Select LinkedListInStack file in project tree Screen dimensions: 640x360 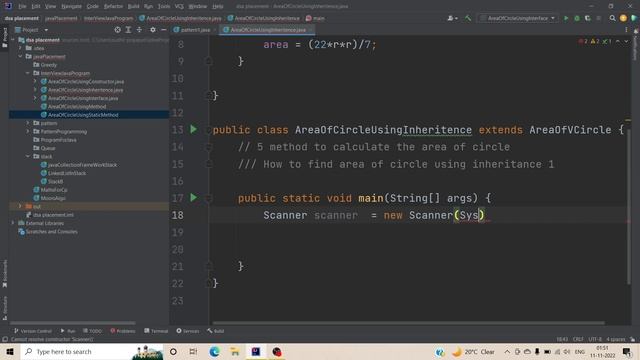[x=67, y=173]
